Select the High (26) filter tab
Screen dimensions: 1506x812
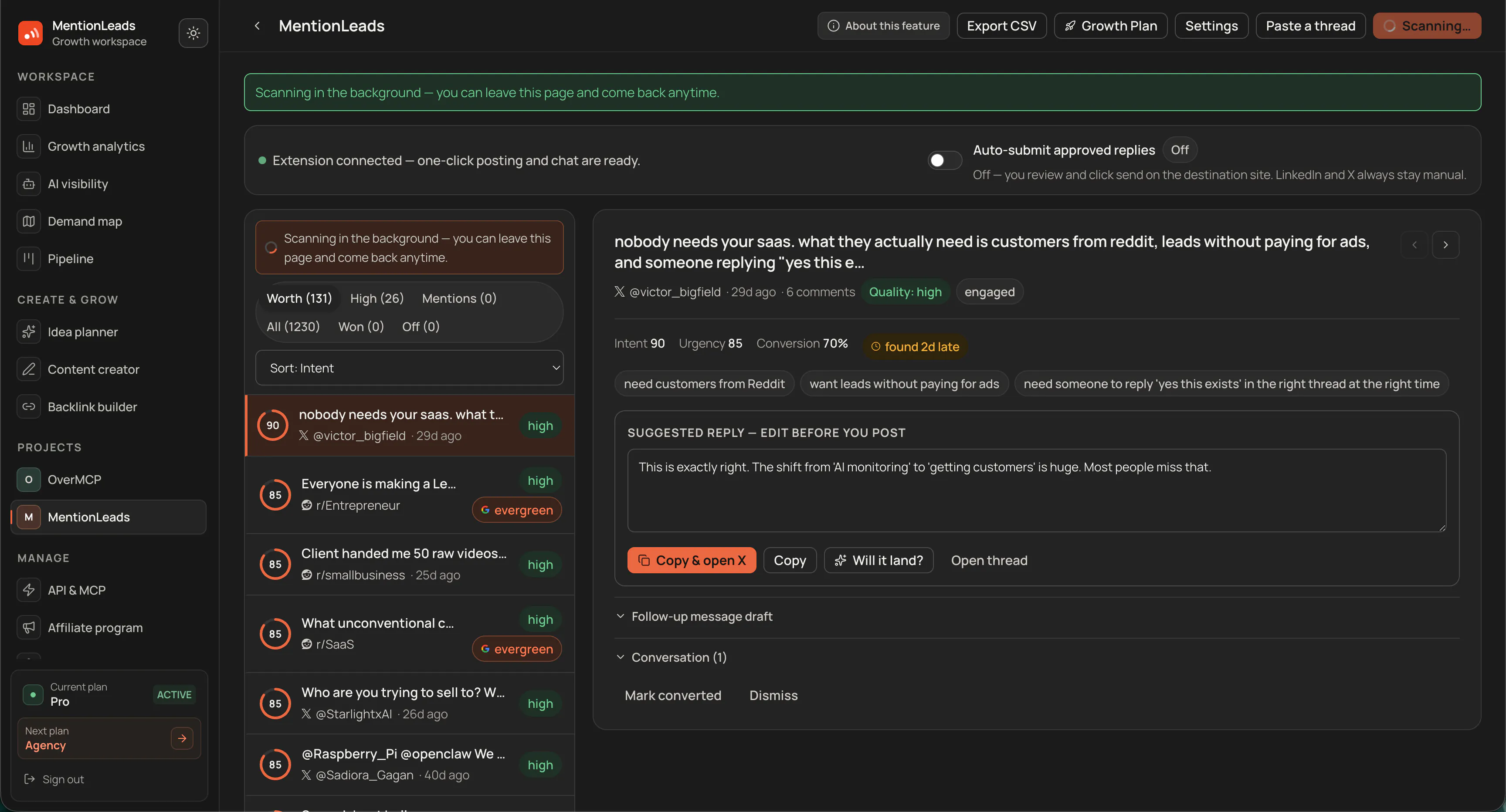click(x=376, y=298)
